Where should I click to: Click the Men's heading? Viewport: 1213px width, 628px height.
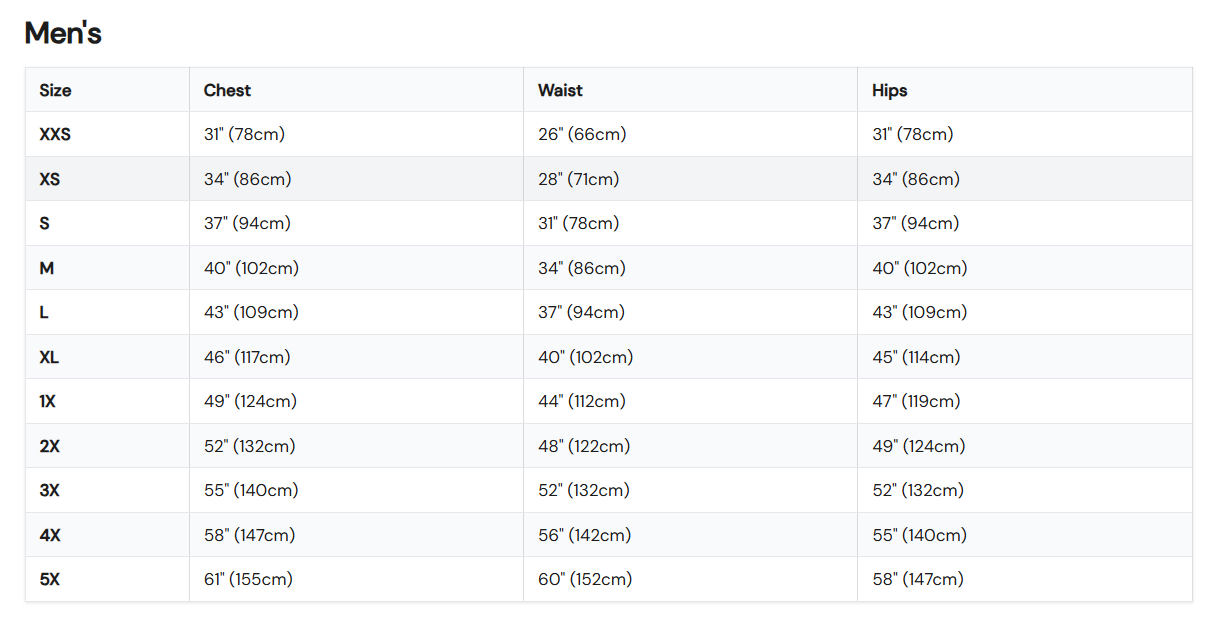click(63, 33)
